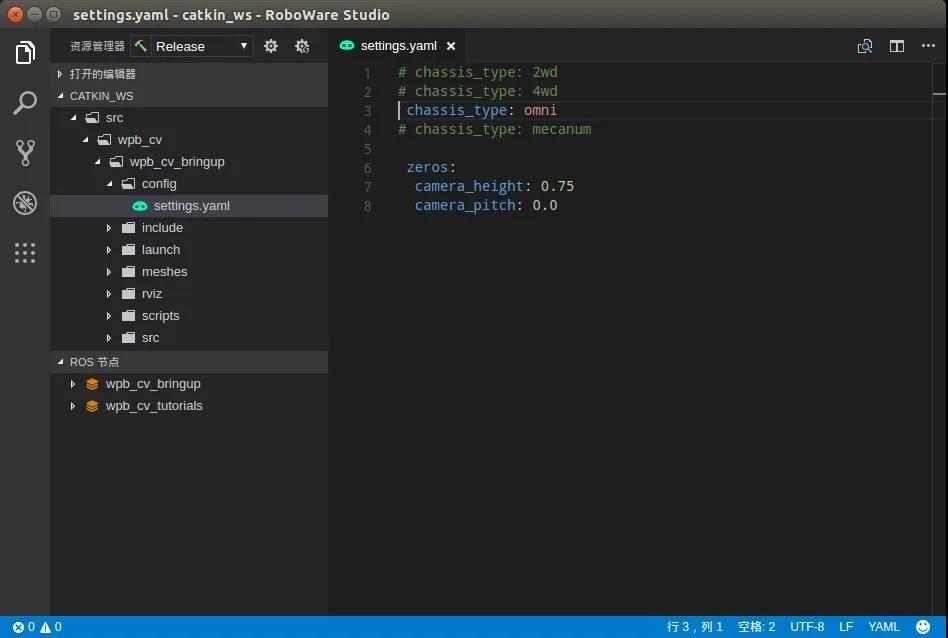Click the UTF-8 encoding indicator
The height and width of the screenshot is (638, 948).
807,627
